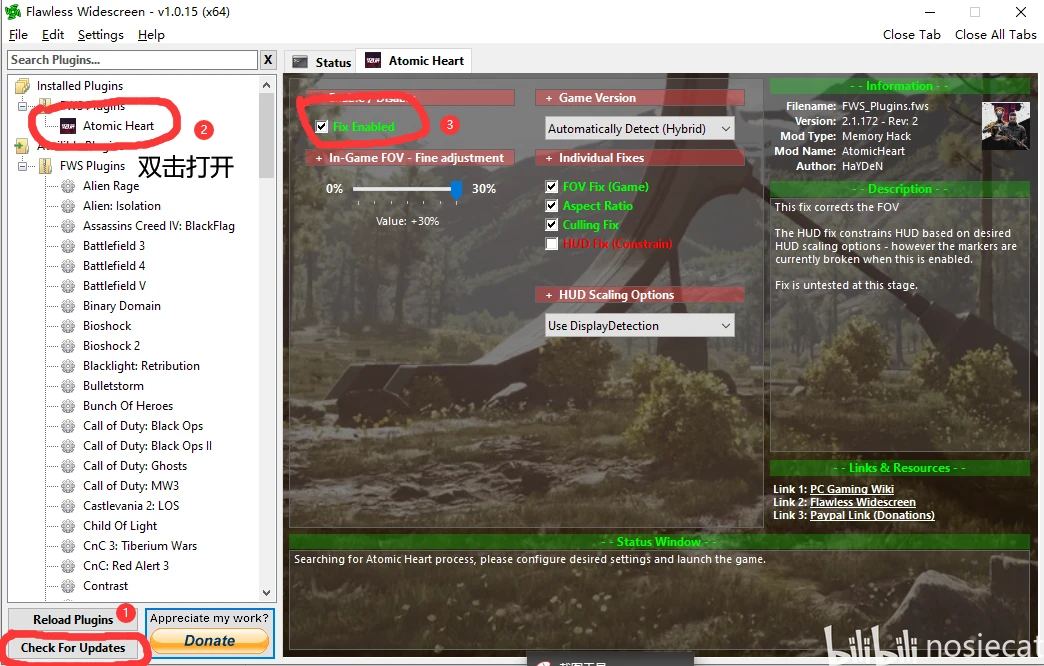Click the FWS Plugins folder icon
Screen dimensions: 1044x666
pos(45,166)
